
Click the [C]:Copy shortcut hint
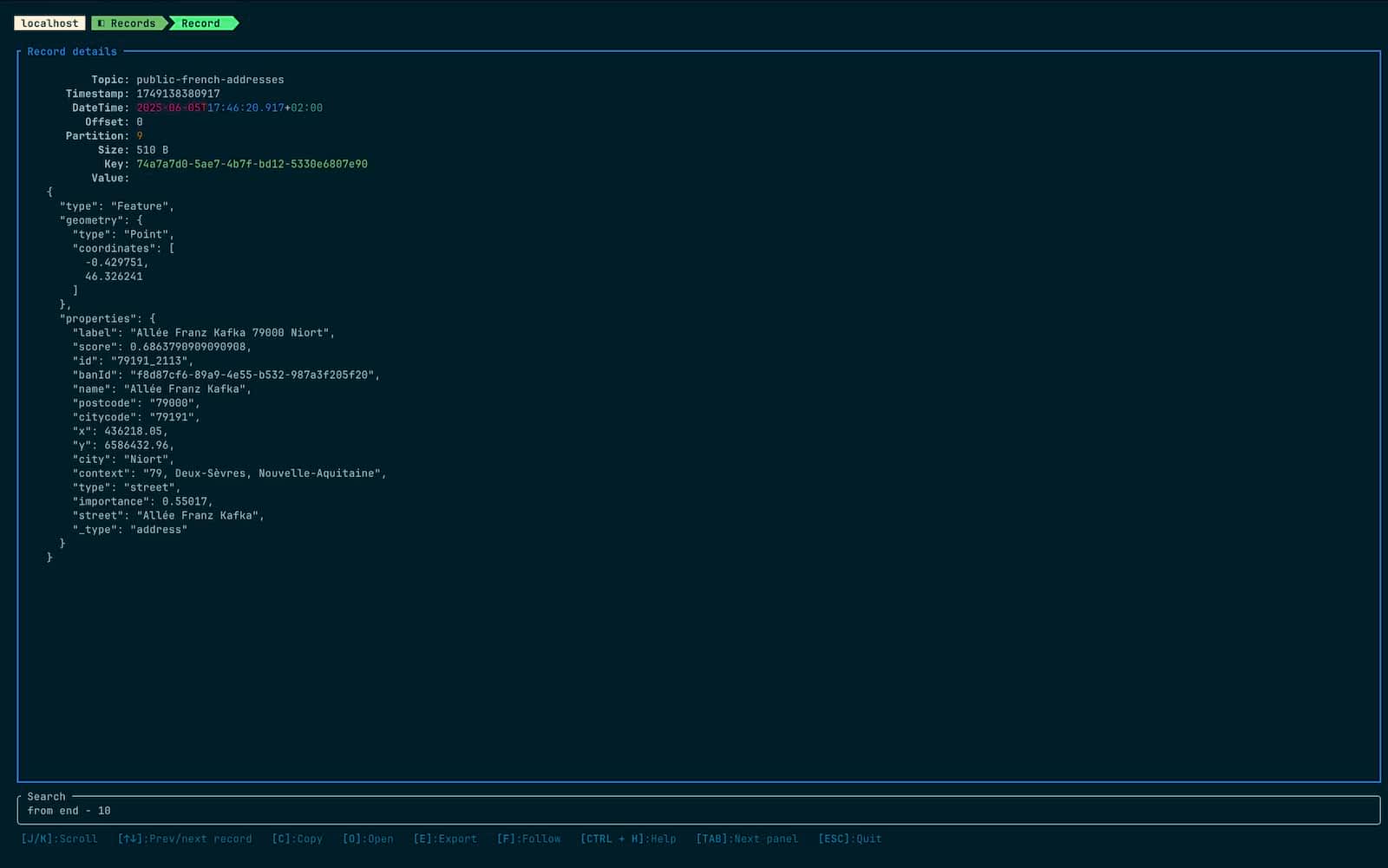(x=297, y=839)
